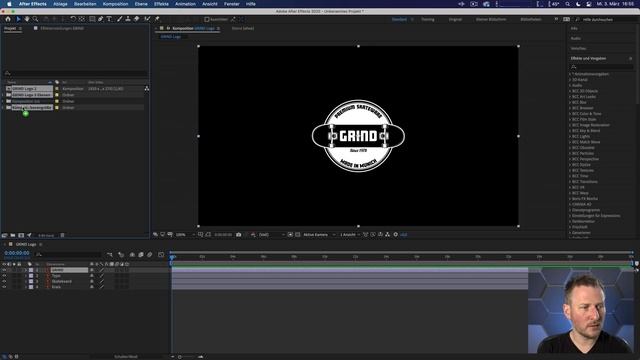640x360 pixels.
Task: Hide the Kreis layer eye icon
Action: [4, 287]
